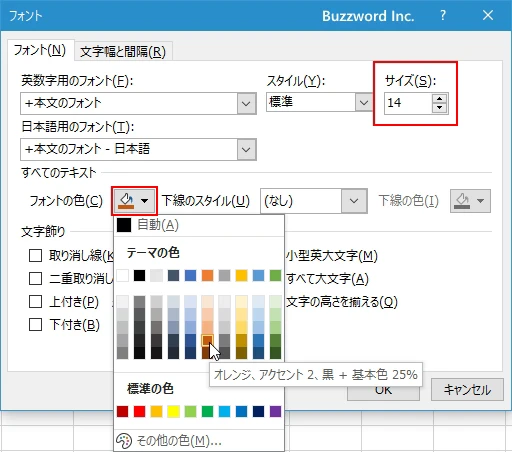Viewport: 512px width, 452px height.
Task: Click the 下線のスタイル field showing (なし)
Action: [x=301, y=201]
